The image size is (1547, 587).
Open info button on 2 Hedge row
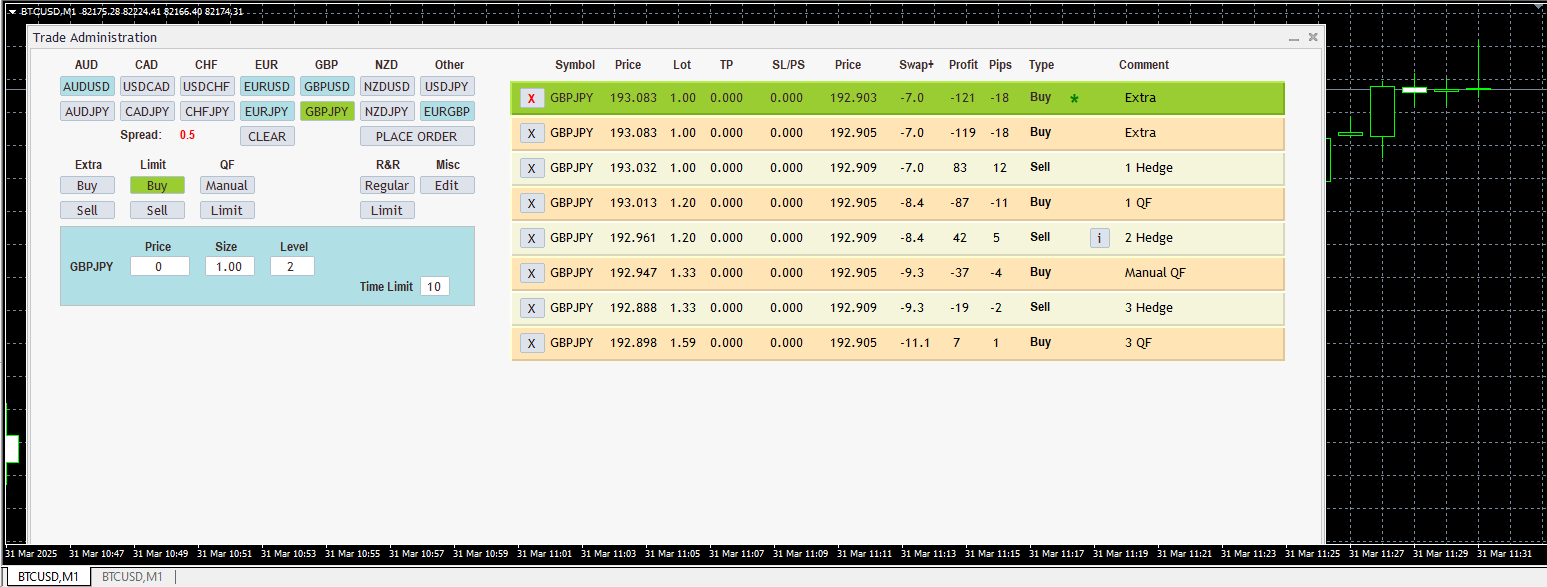1099,238
